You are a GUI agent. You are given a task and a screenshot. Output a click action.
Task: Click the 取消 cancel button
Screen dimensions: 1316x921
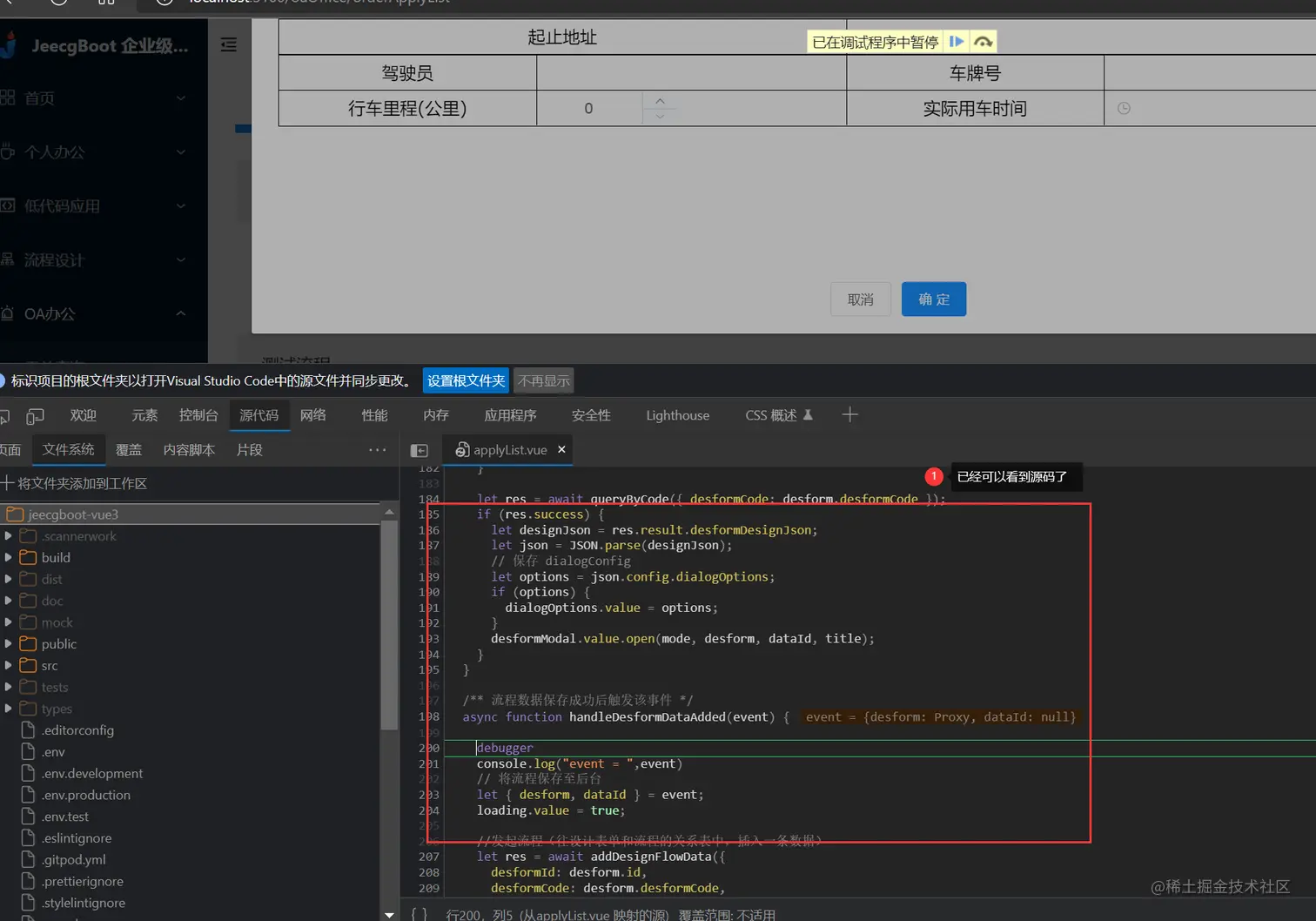click(861, 299)
